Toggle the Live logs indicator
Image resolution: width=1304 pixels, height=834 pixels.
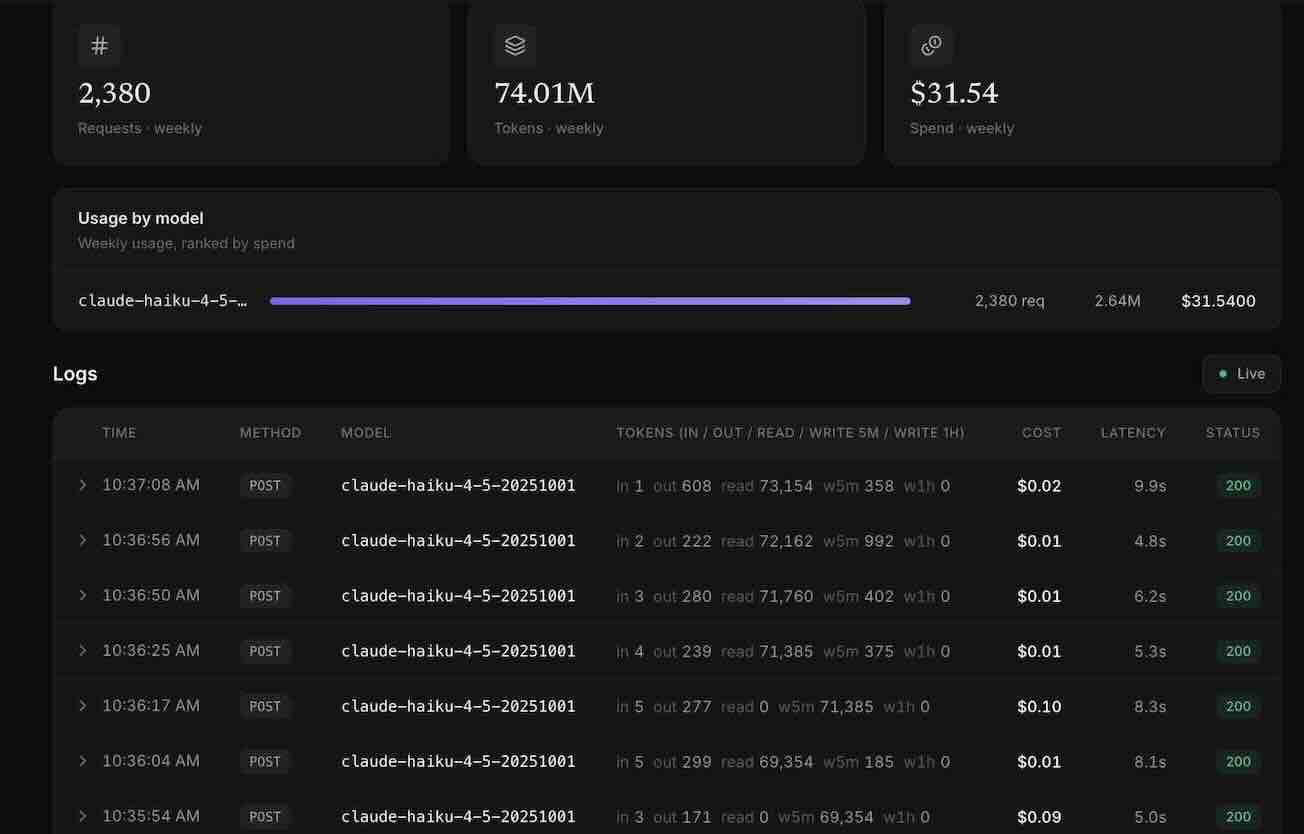[1241, 374]
